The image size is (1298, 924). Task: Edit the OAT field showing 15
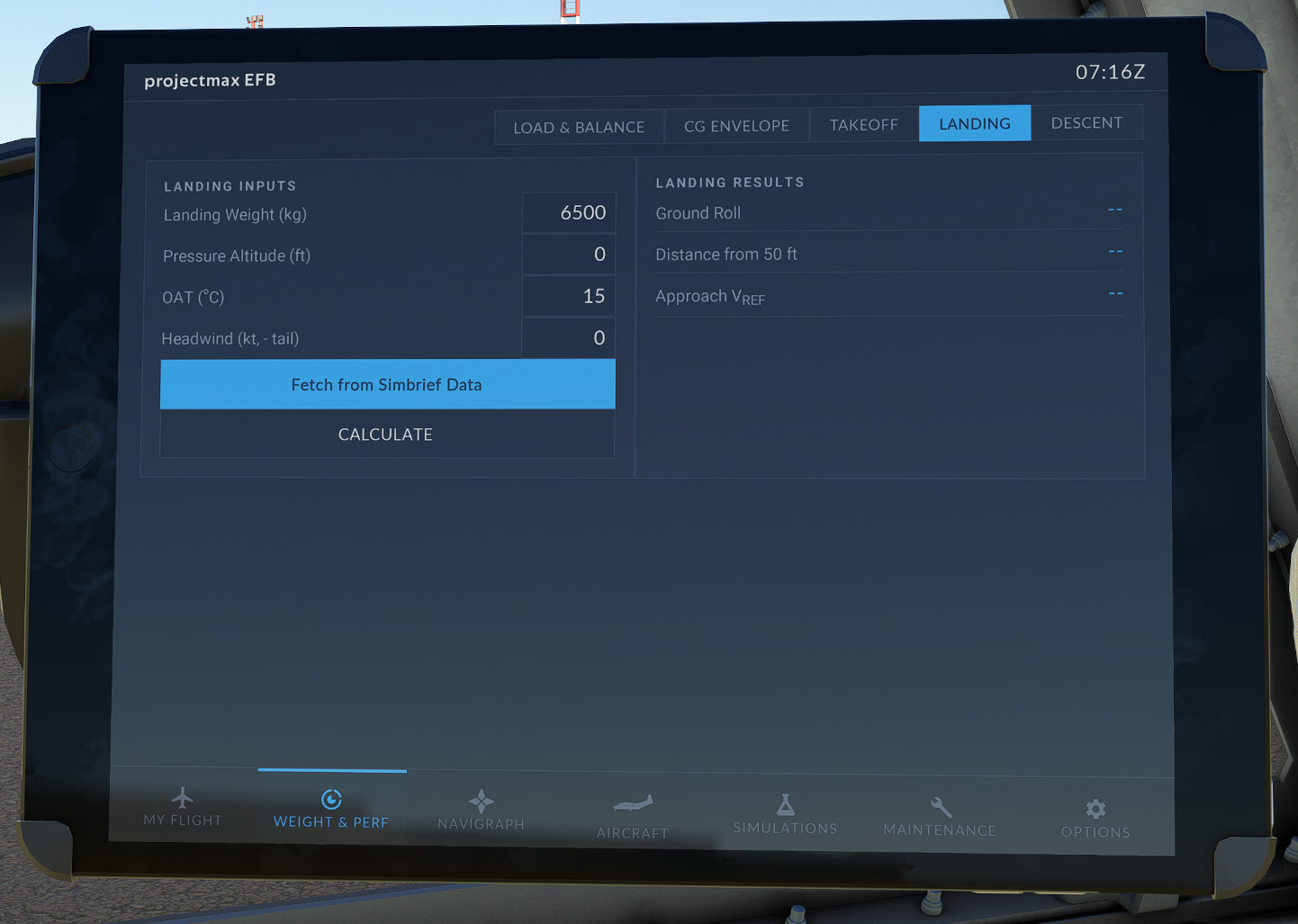569,296
